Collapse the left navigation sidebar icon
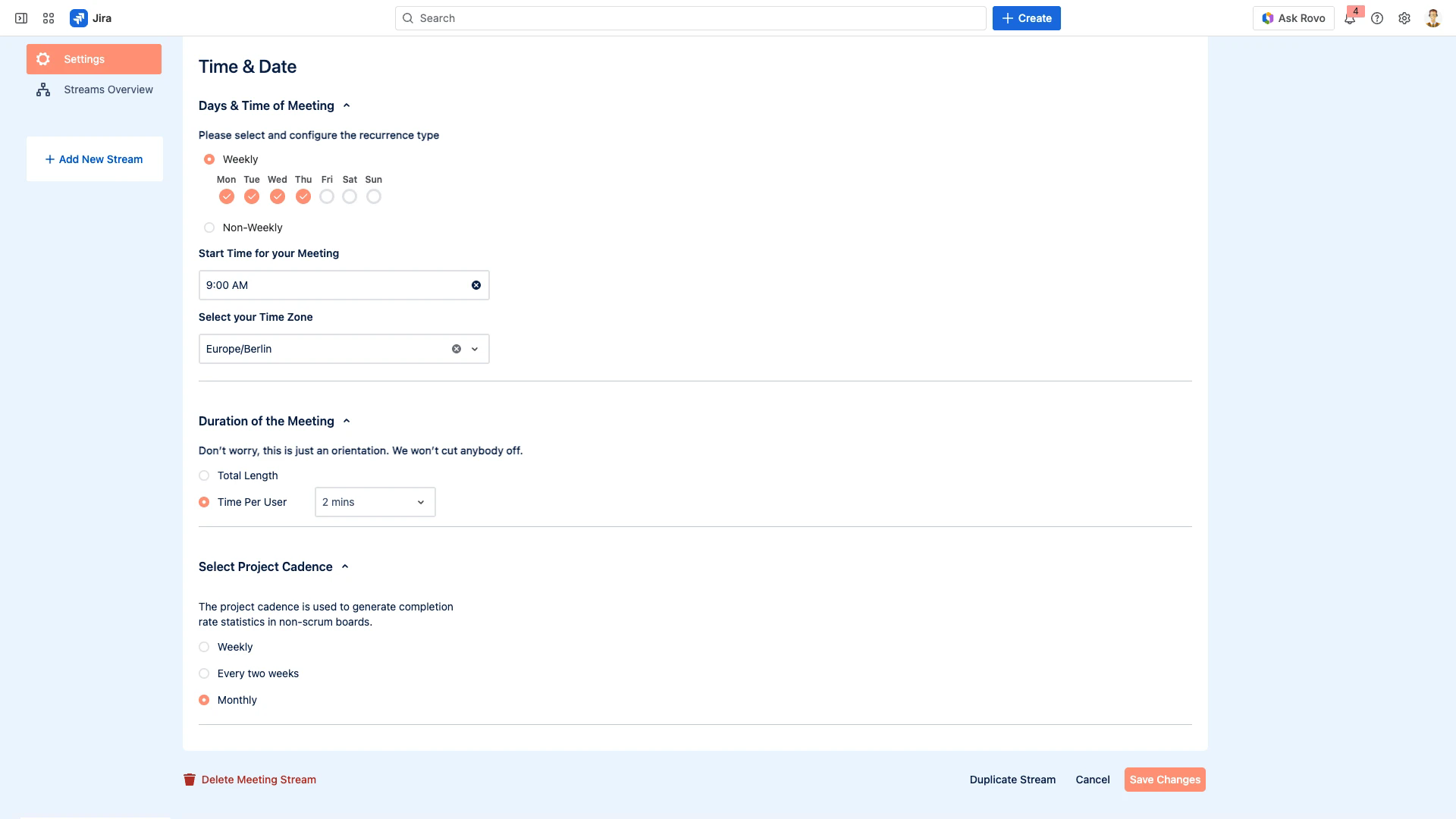 (20, 17)
